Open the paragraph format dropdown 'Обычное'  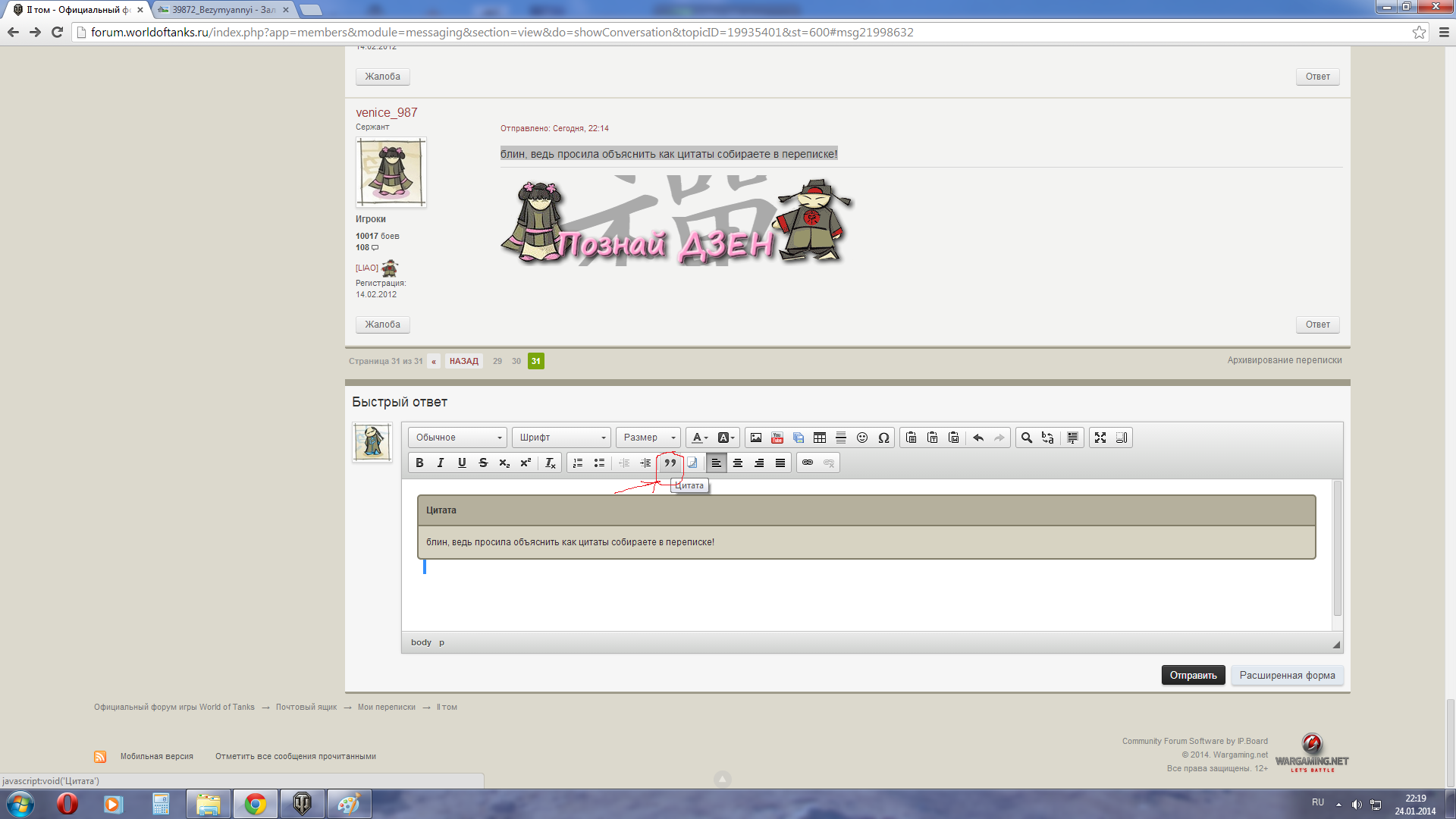pos(457,438)
